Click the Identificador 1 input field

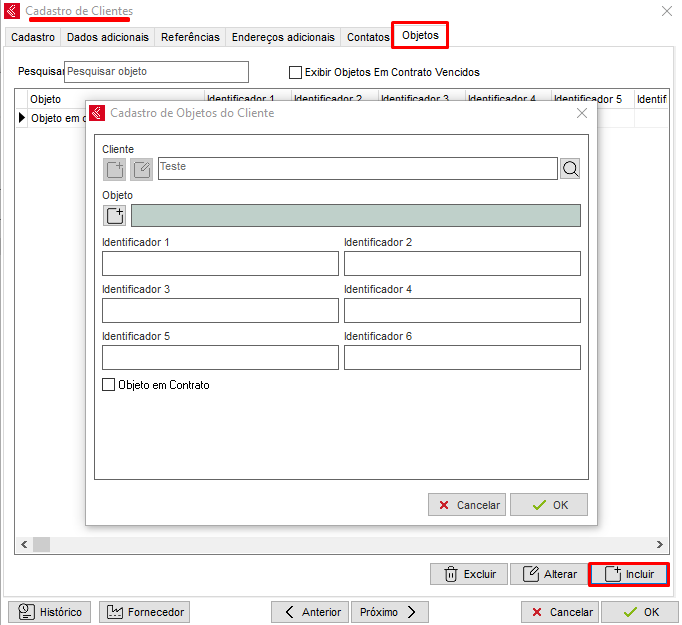point(220,263)
